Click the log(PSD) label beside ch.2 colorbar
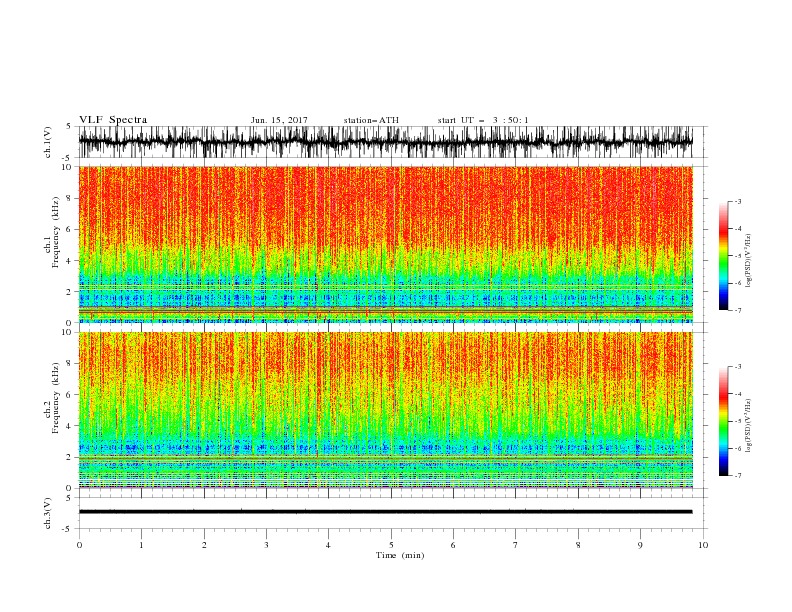 pyautogui.click(x=748, y=426)
